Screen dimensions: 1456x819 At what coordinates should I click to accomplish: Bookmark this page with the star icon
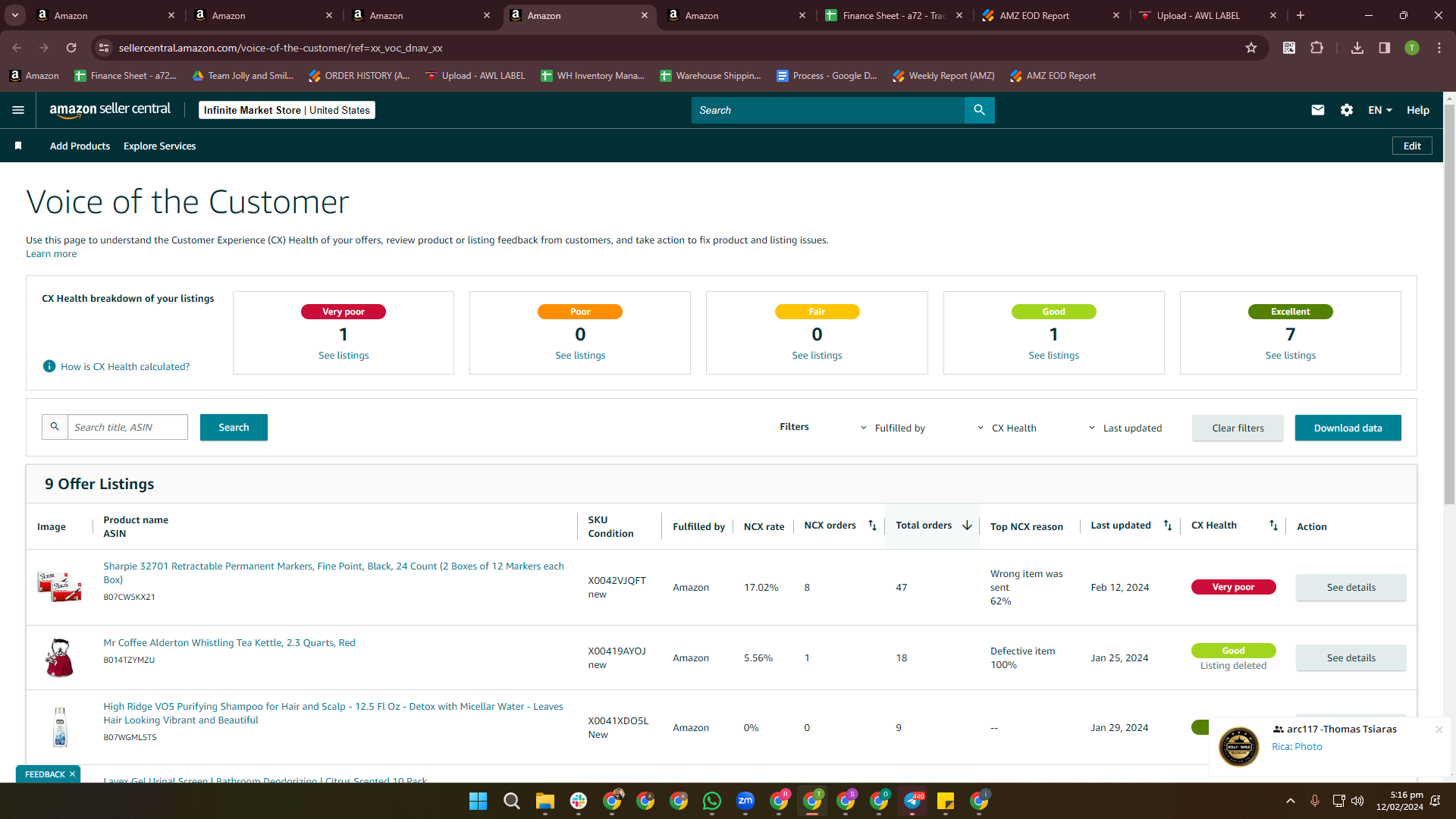[x=1251, y=48]
